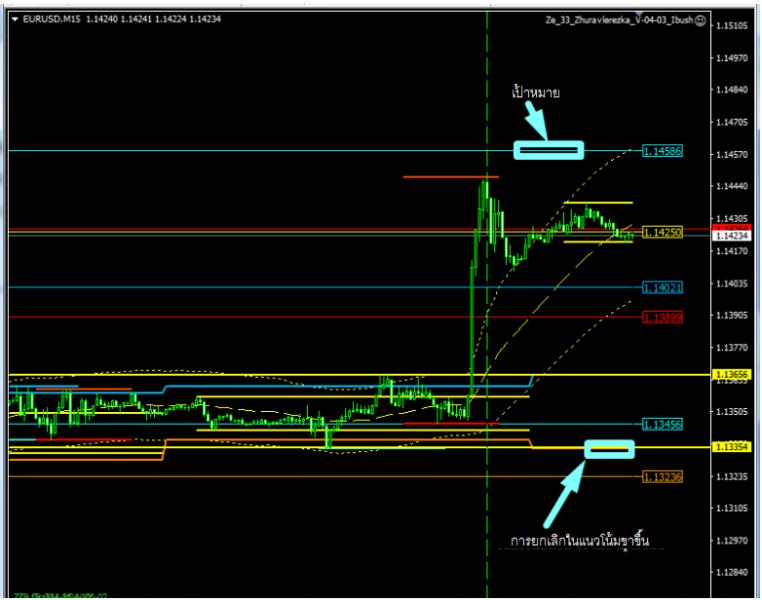
Task: Click the 1.13235 value on price scale
Action: (732, 477)
